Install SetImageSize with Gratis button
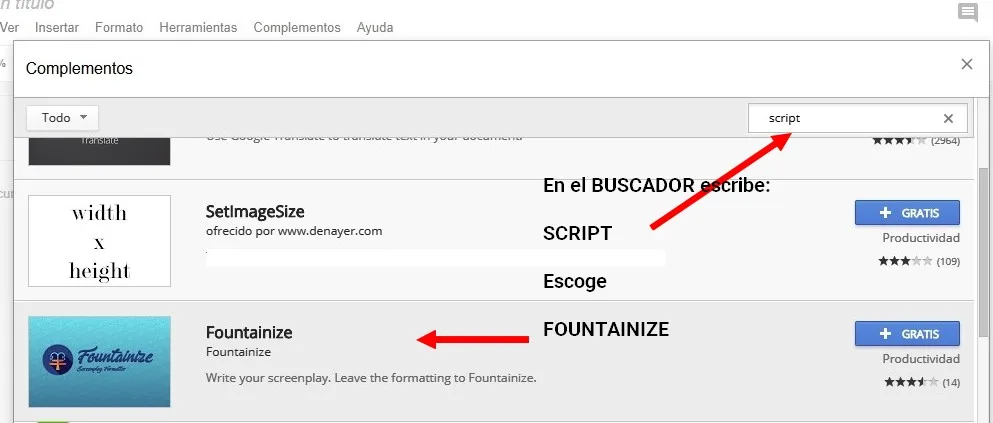The width and height of the screenshot is (993, 423). tap(907, 212)
